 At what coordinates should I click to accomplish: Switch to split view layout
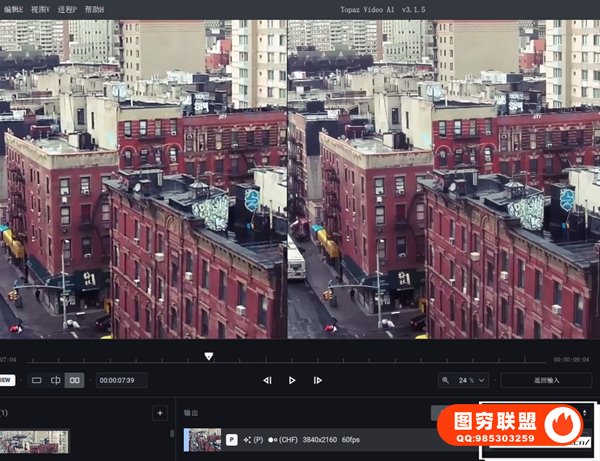pyautogui.click(x=56, y=380)
